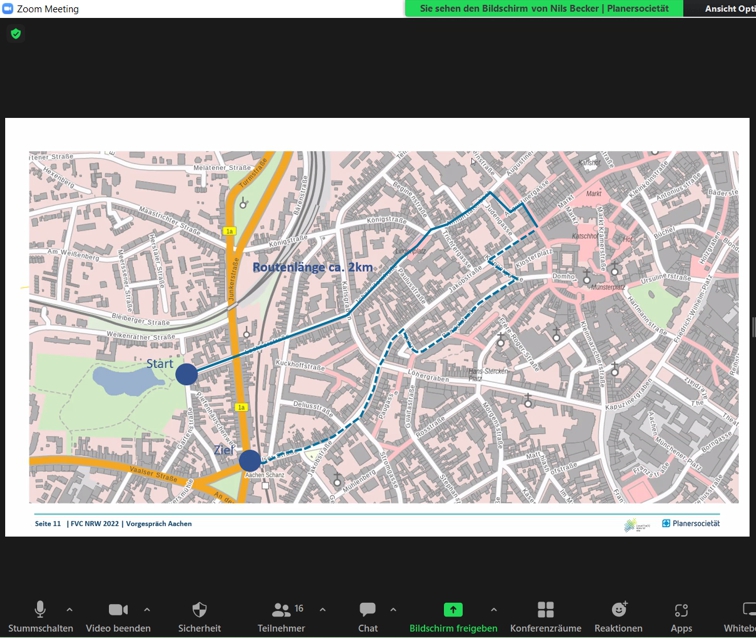Viewport: 756px width, 638px height.
Task: Click the Planersocietät logo on the slide
Action: tap(690, 523)
